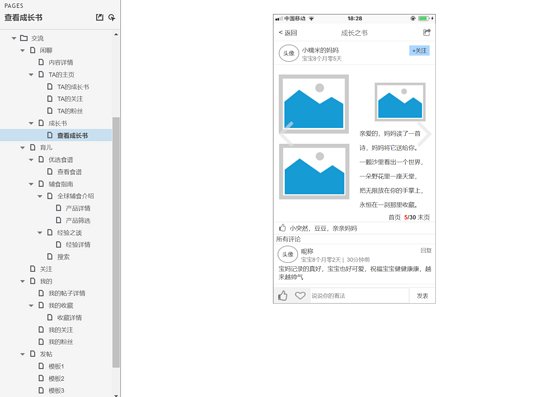Tap the 发表 post button
This screenshot has width=550, height=397.
click(422, 296)
